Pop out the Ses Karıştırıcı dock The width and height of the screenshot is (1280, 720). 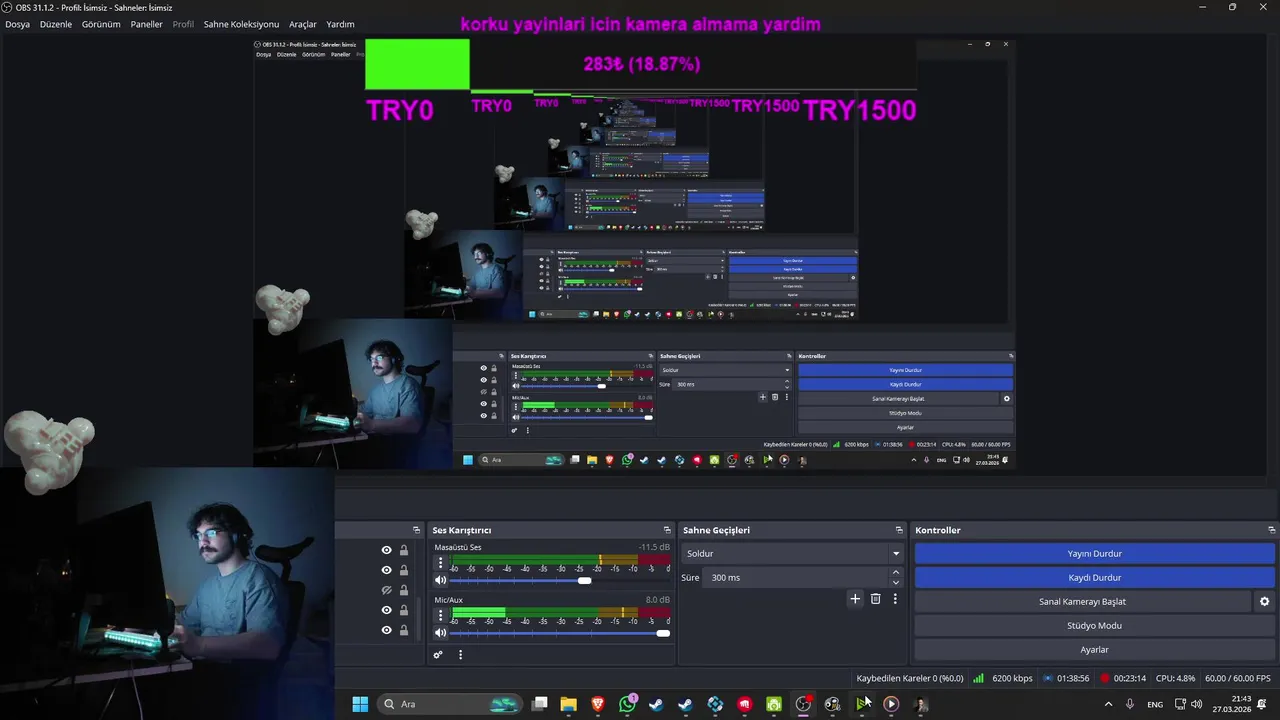pos(667,530)
